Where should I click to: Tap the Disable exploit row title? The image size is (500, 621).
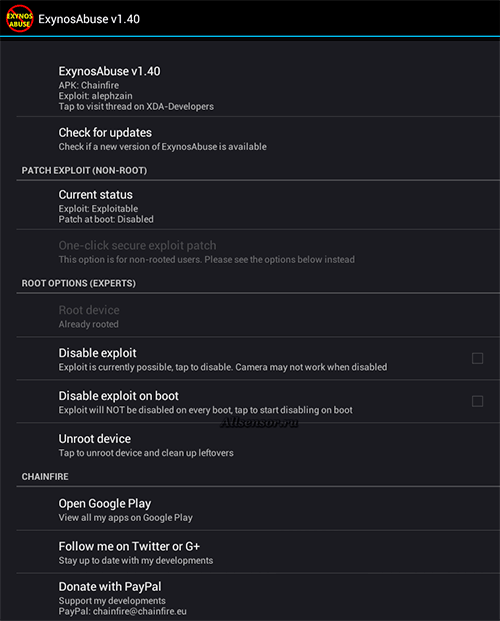pyautogui.click(x=97, y=353)
